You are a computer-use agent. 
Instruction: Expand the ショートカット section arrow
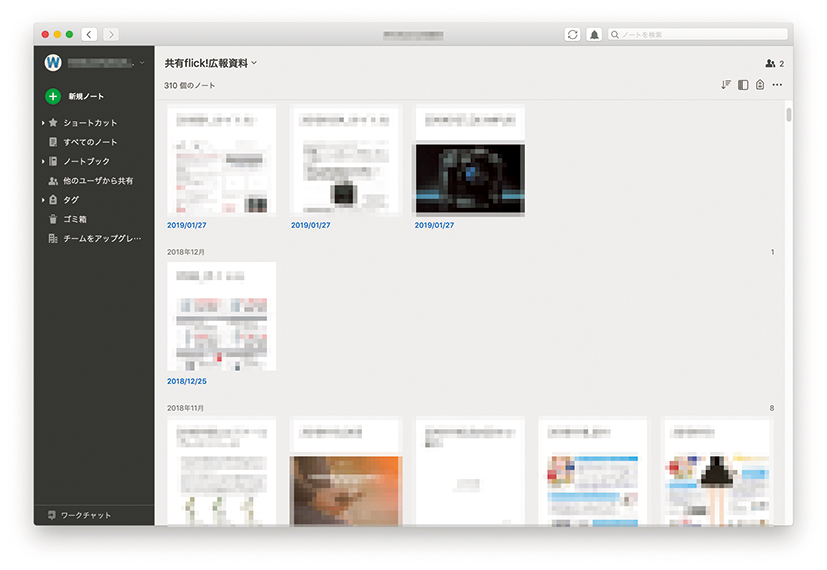coord(43,123)
